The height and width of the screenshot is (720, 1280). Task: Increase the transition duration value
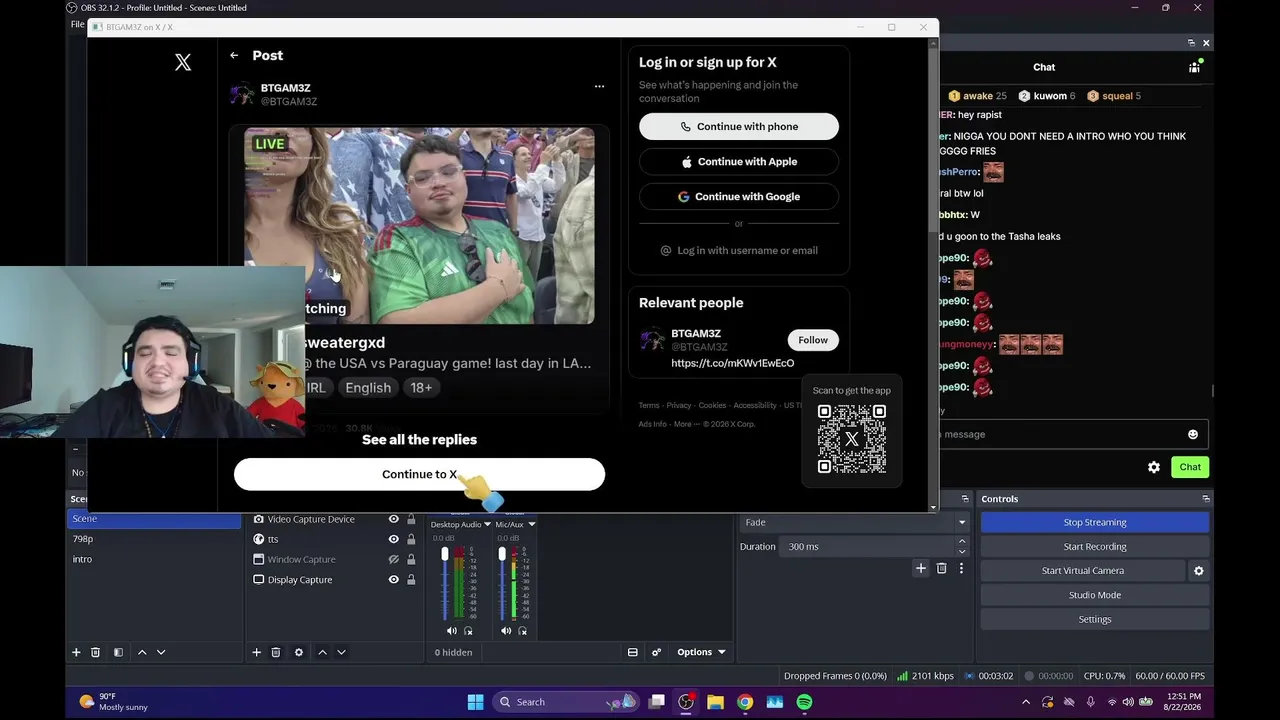[962, 542]
